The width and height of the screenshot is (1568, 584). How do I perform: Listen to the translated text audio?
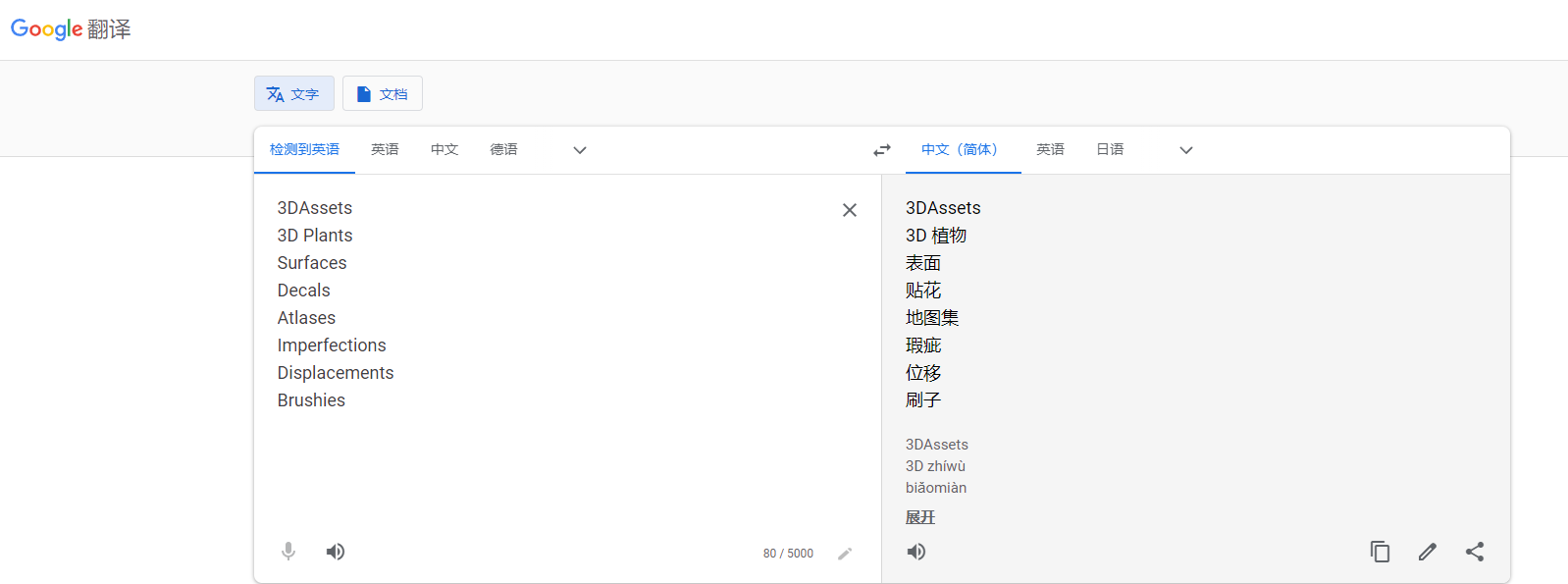tap(916, 552)
